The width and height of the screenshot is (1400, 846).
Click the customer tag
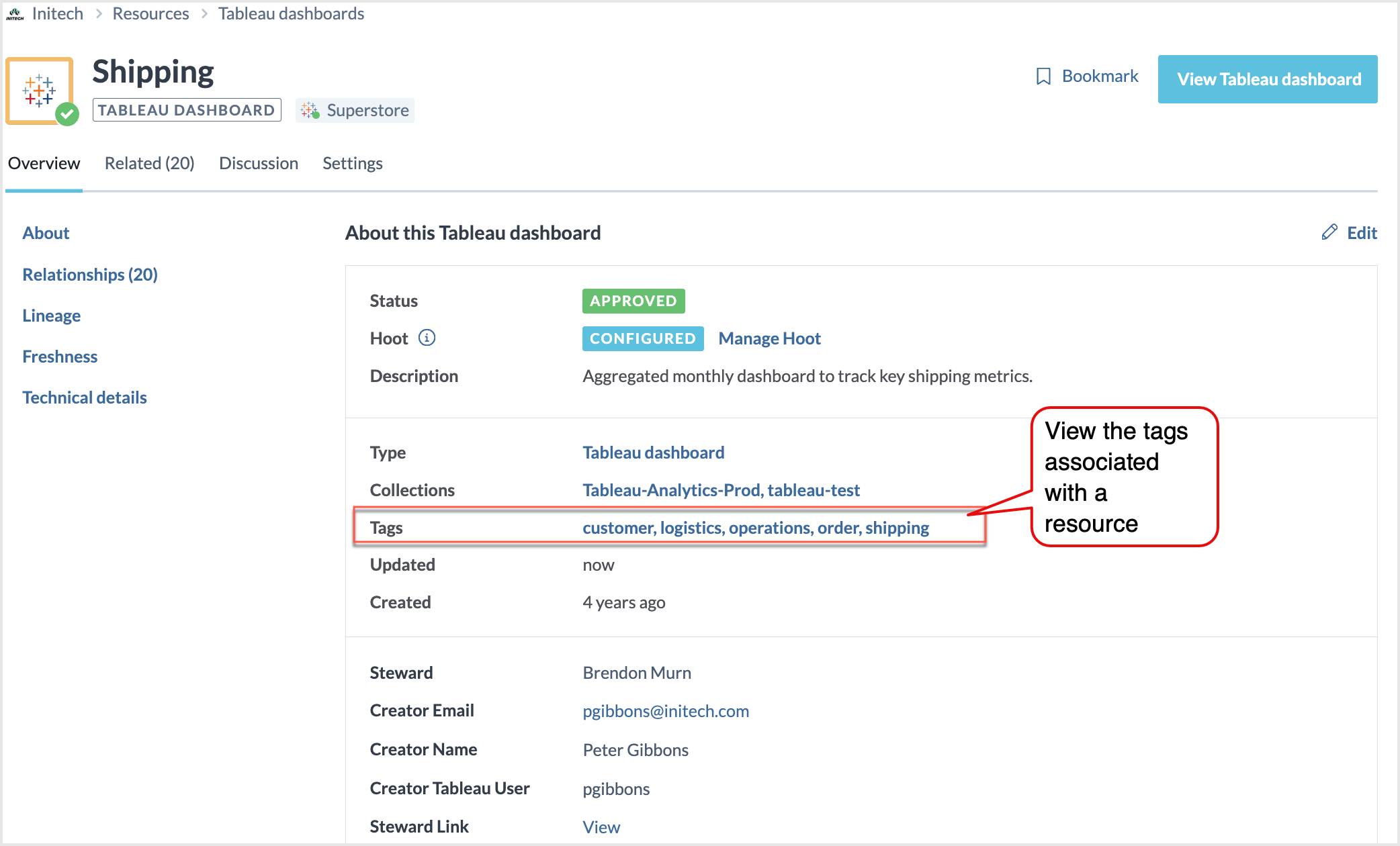618,528
